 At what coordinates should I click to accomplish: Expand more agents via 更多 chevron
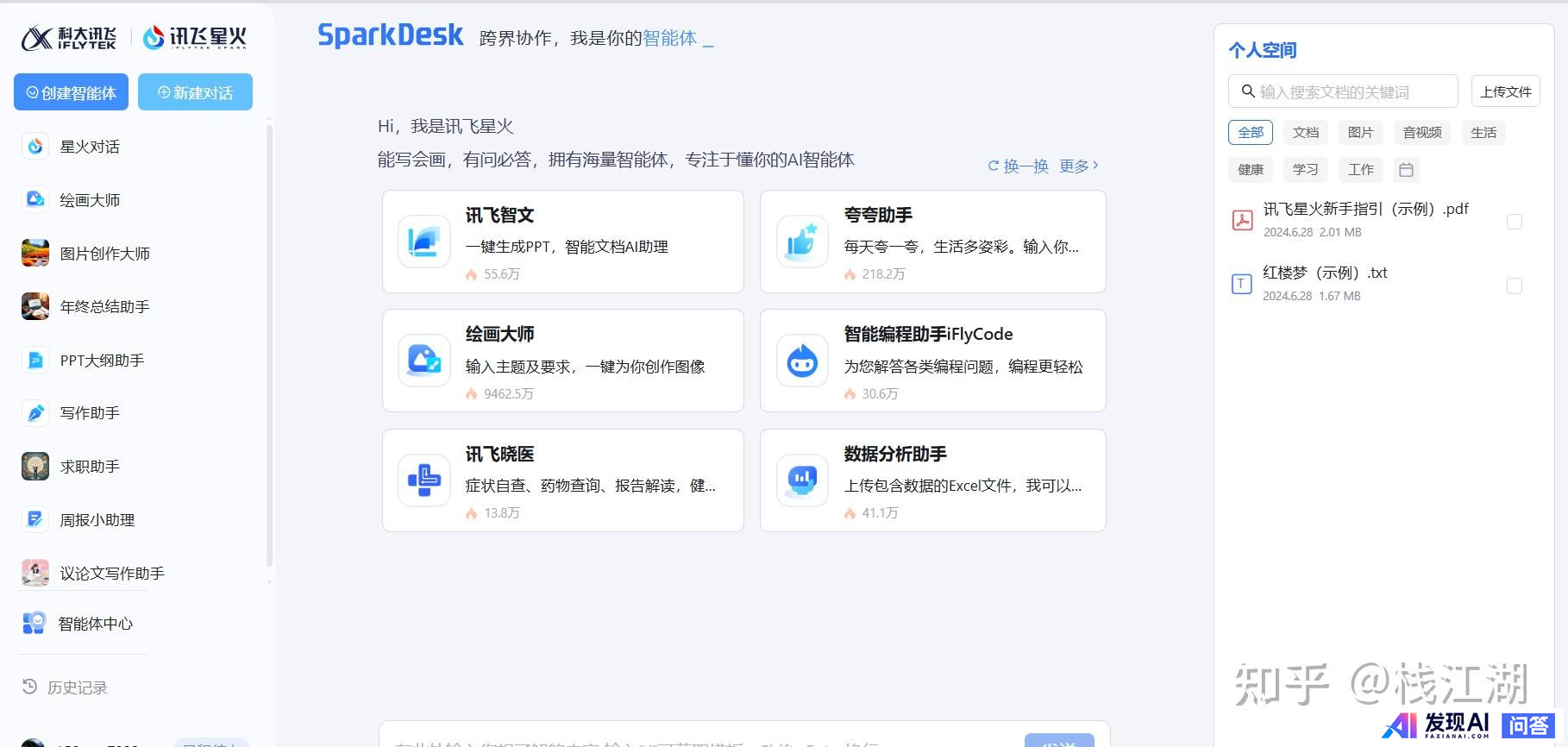1079,166
